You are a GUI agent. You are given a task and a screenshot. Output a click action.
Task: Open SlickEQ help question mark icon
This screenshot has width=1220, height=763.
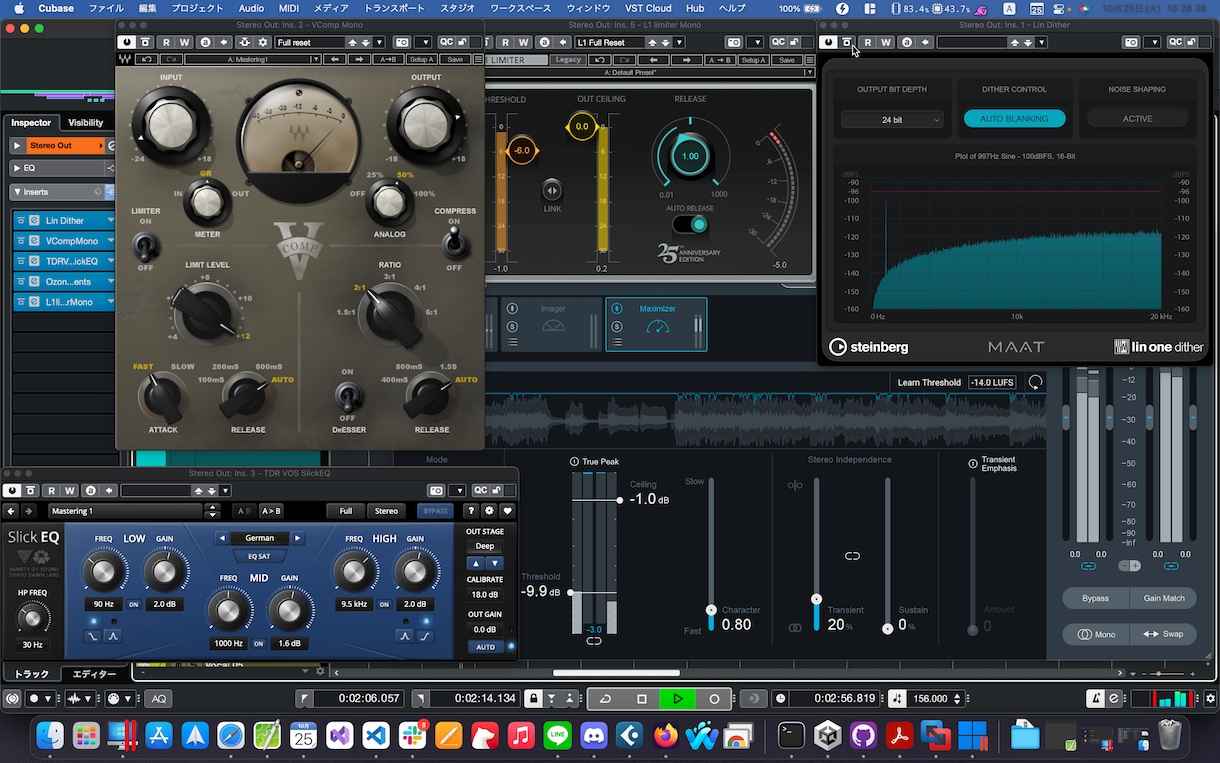(x=471, y=511)
